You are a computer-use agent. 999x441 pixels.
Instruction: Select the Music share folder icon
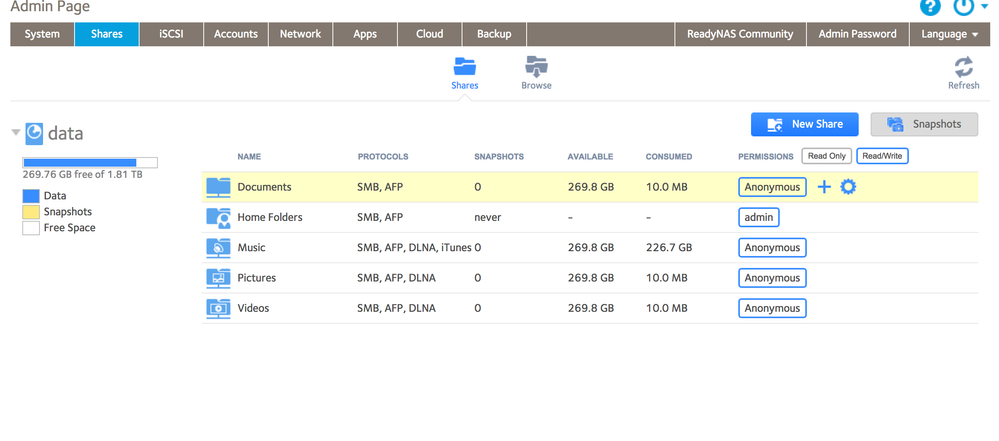pos(218,248)
